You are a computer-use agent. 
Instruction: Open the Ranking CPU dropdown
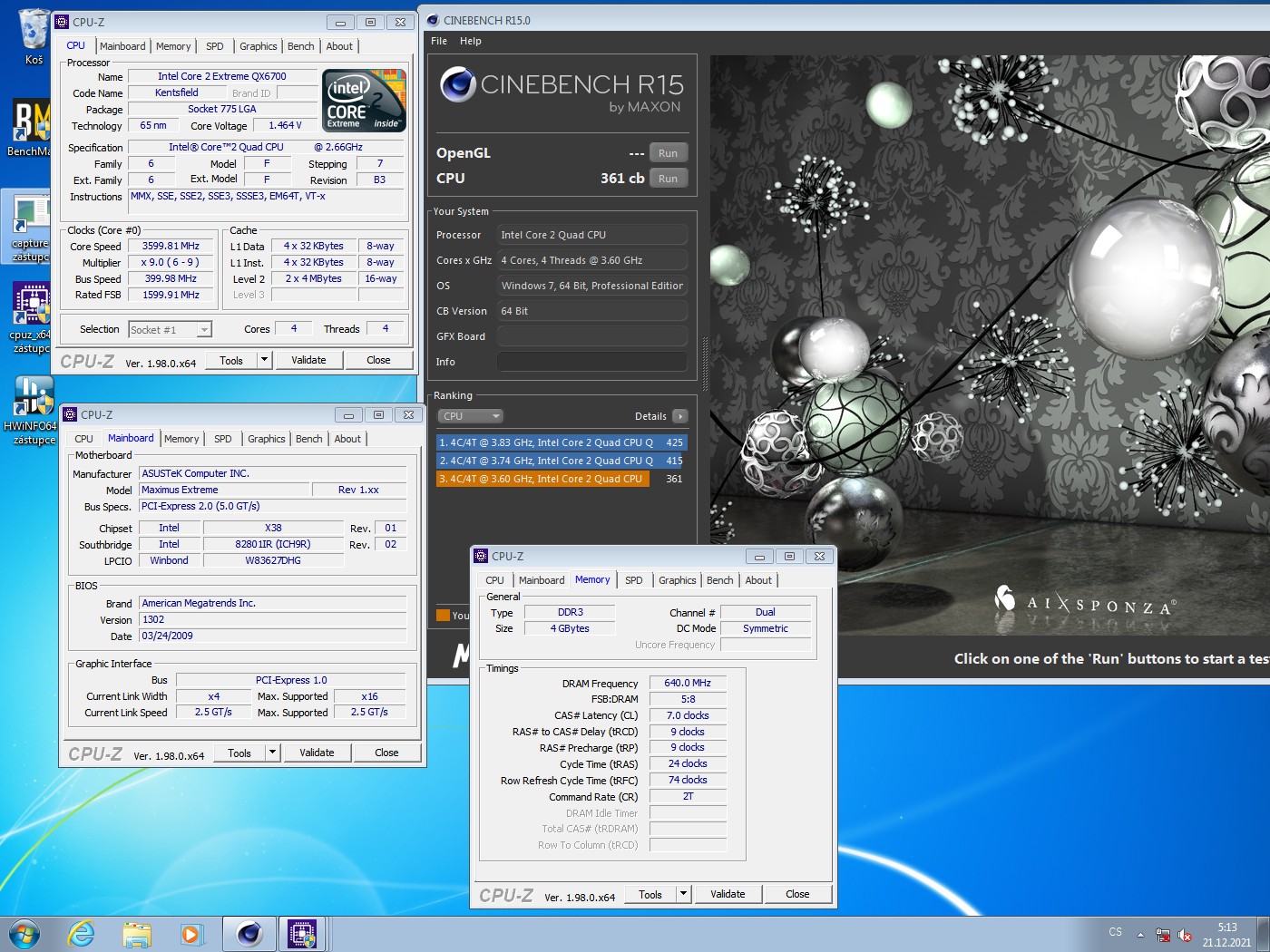[471, 416]
